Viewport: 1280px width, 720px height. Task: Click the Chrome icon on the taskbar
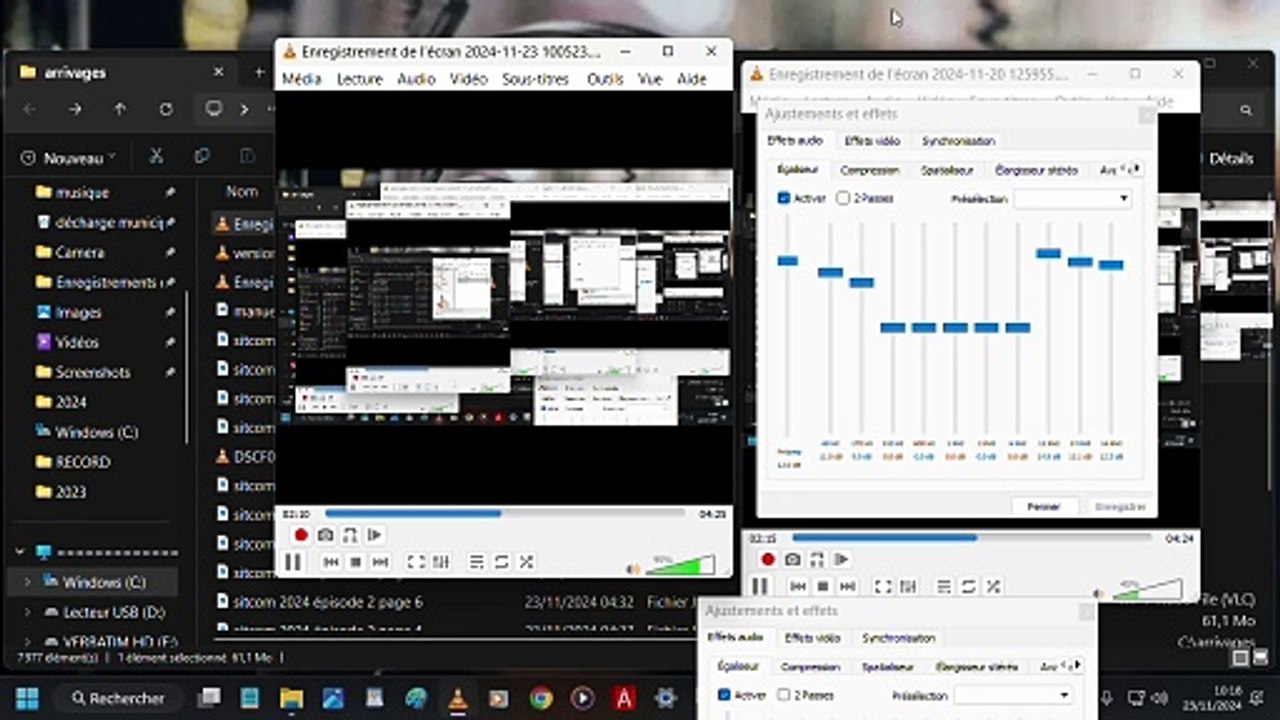[540, 698]
